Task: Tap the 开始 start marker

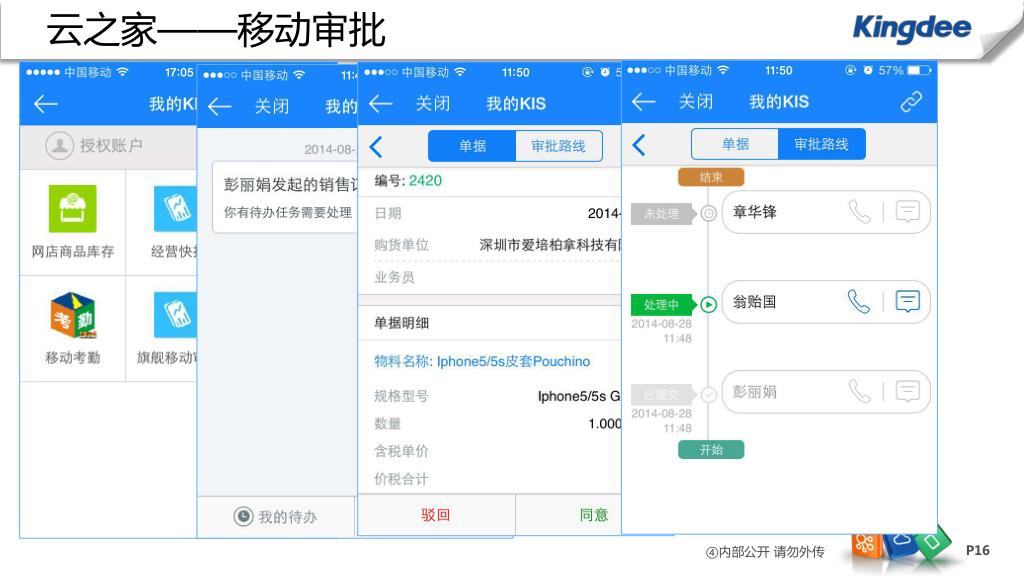Action: coord(711,449)
